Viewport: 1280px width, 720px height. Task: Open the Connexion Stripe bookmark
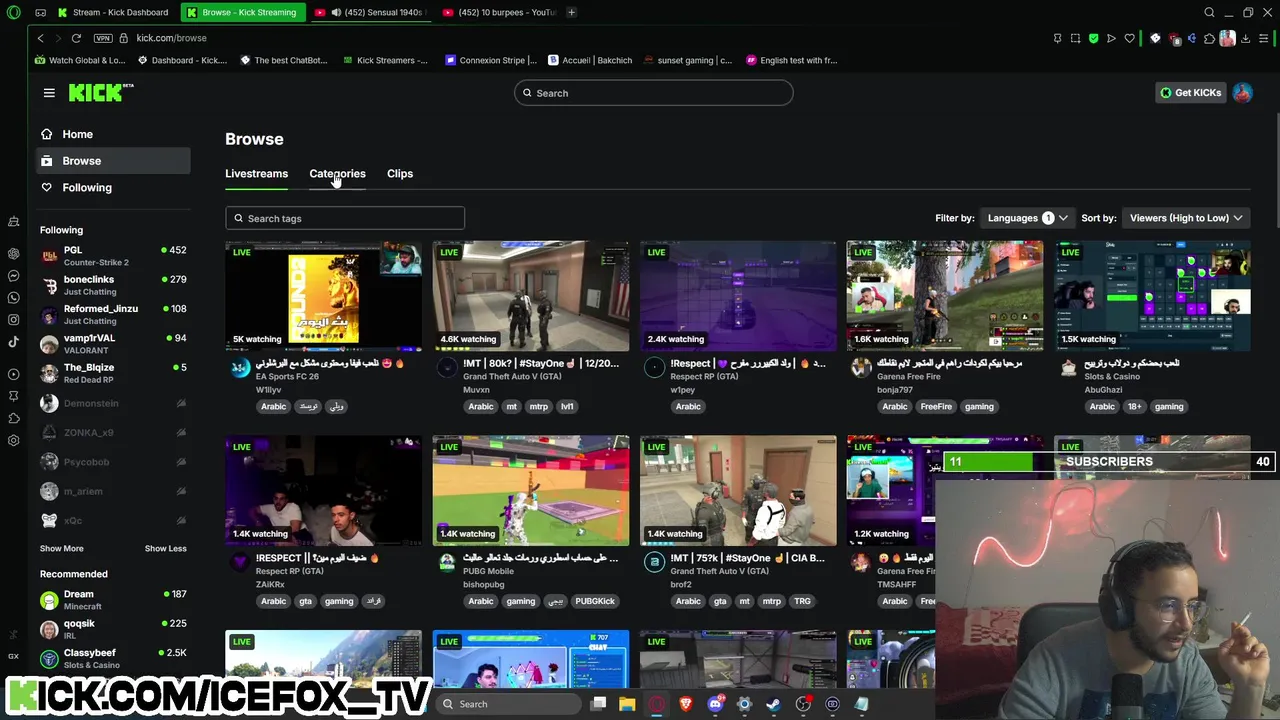[491, 60]
